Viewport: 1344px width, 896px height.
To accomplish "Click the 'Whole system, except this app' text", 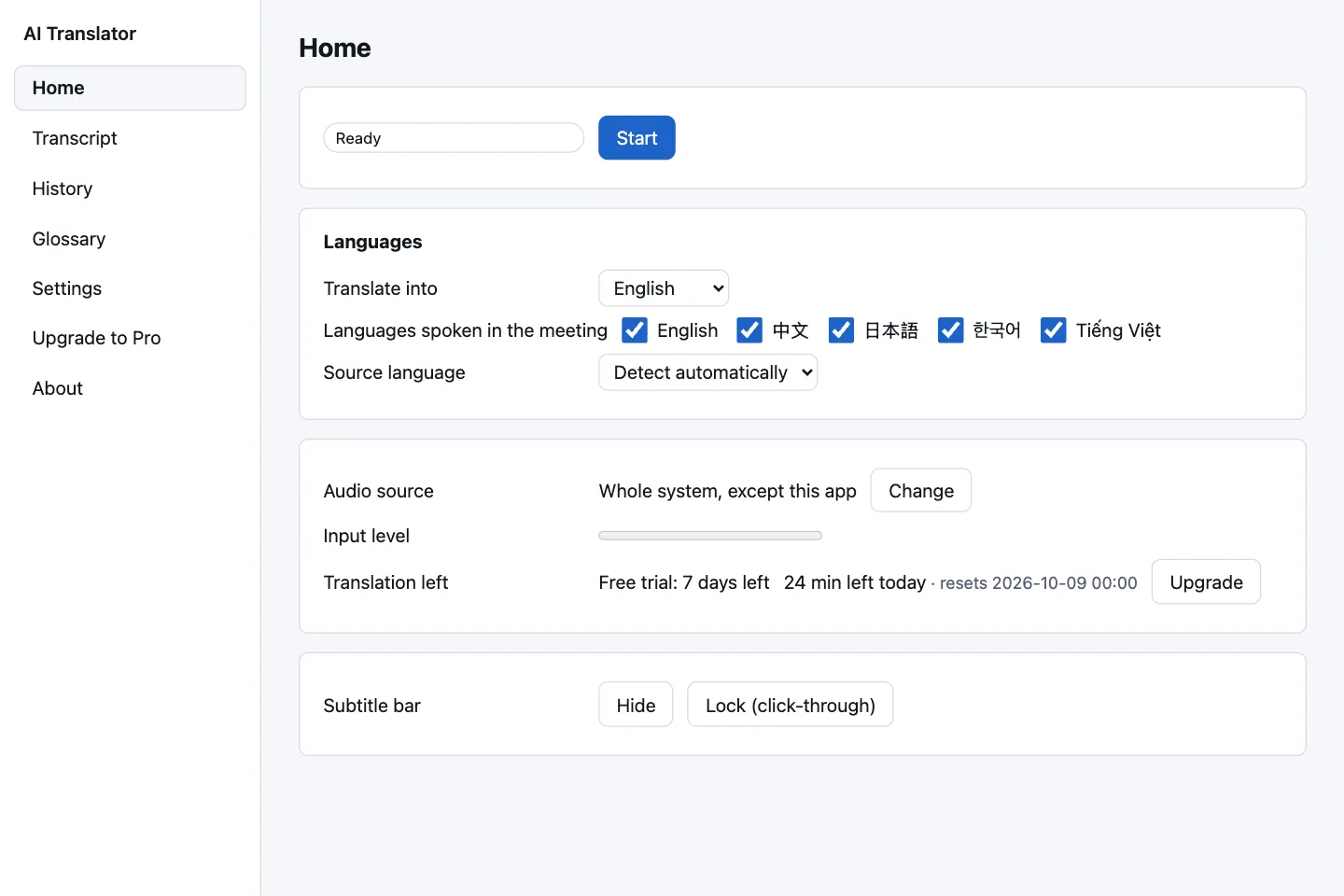I will pyautogui.click(x=727, y=491).
